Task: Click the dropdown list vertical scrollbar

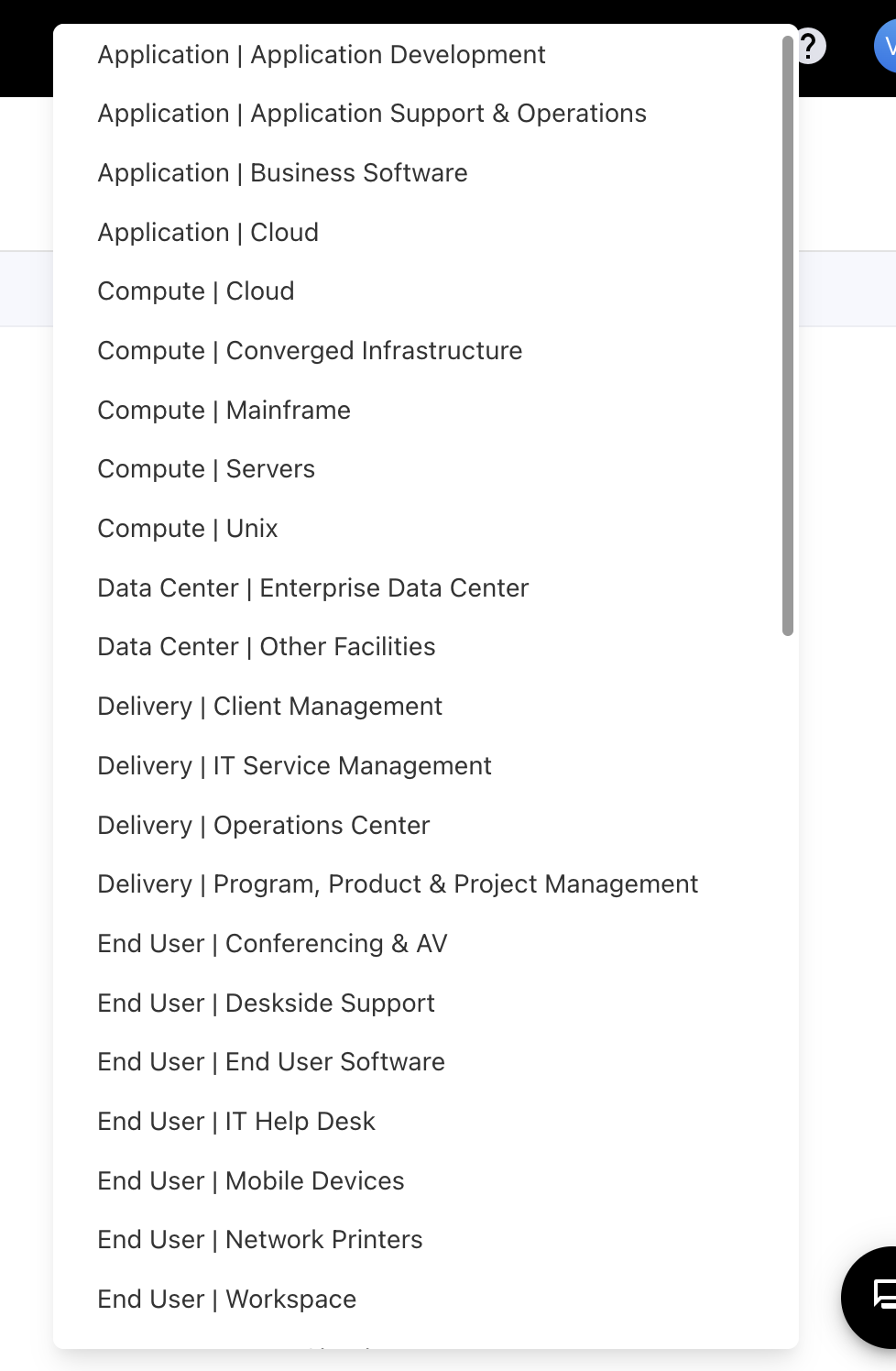Action: tap(787, 335)
